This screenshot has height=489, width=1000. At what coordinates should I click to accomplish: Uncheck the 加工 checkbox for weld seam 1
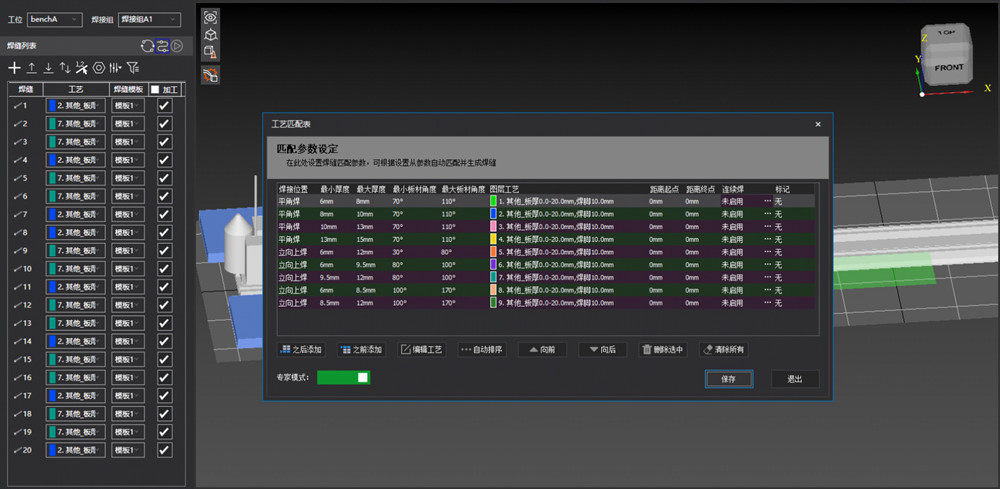[165, 105]
